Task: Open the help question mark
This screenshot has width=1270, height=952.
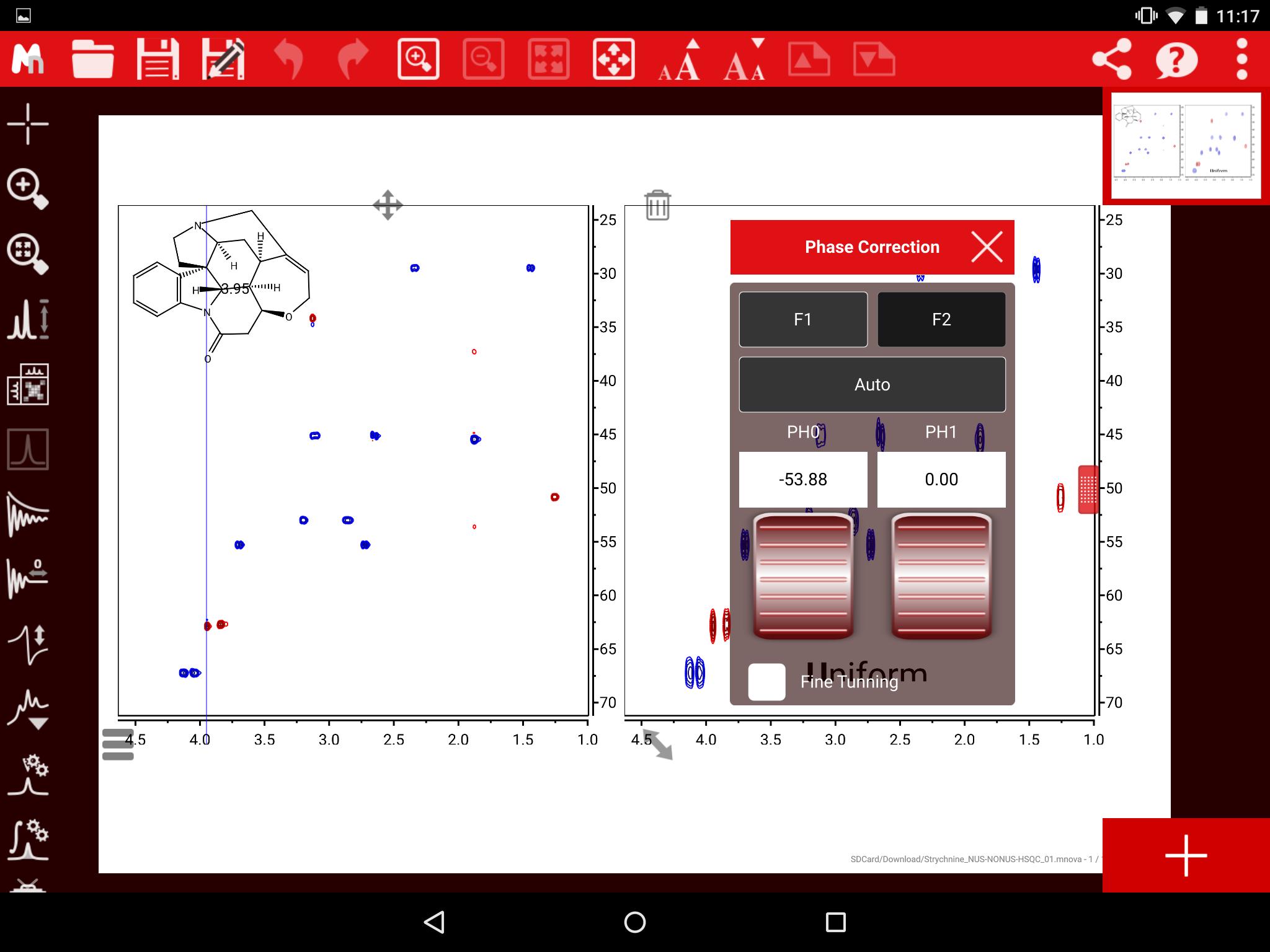Action: (1176, 59)
